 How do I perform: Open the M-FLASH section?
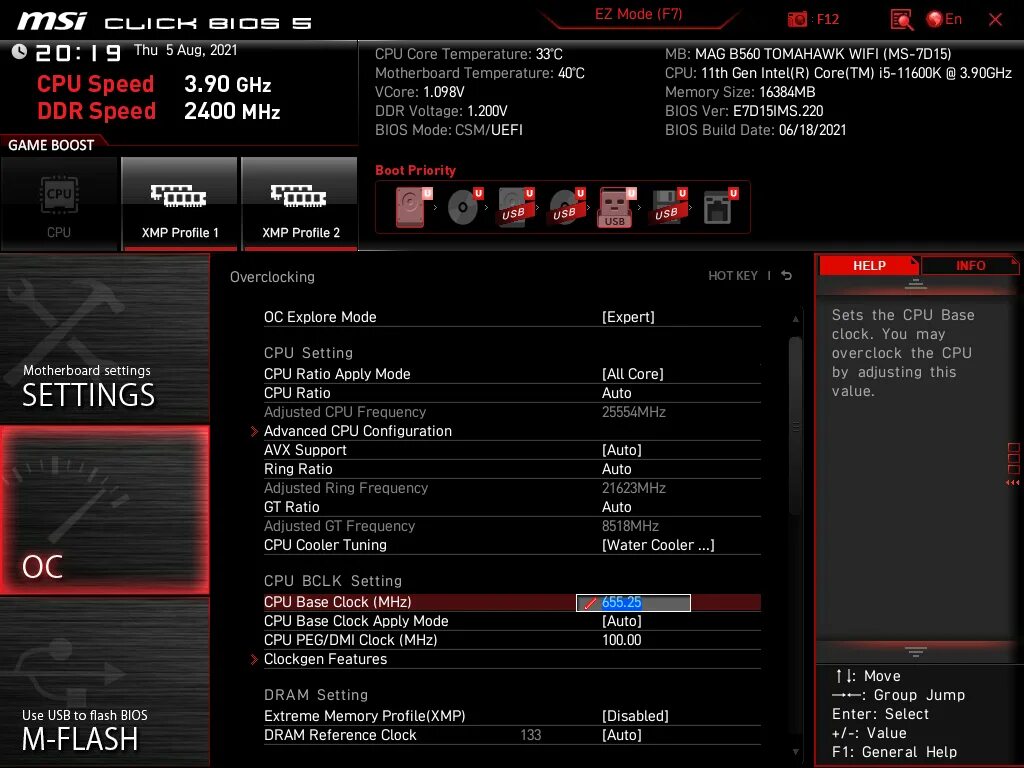104,682
